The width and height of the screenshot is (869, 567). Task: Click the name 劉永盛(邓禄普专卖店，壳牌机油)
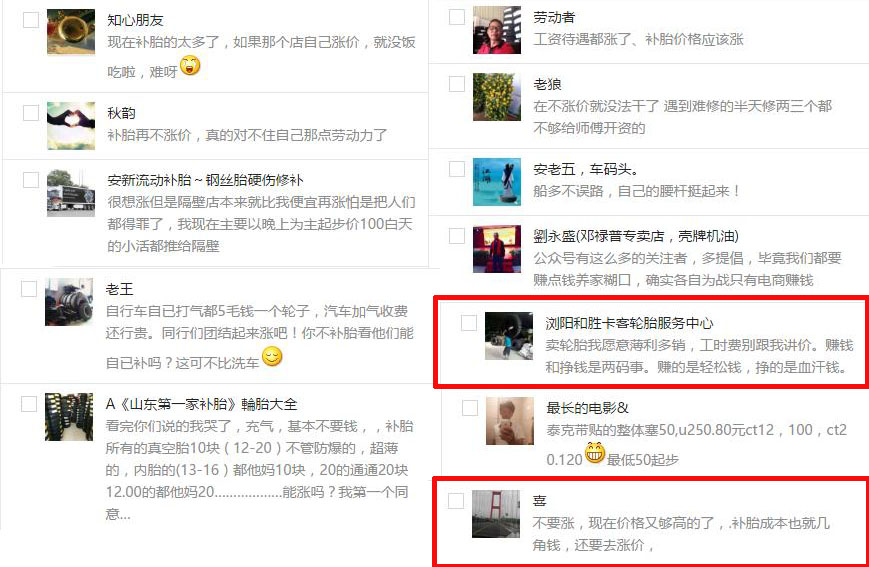(636, 236)
